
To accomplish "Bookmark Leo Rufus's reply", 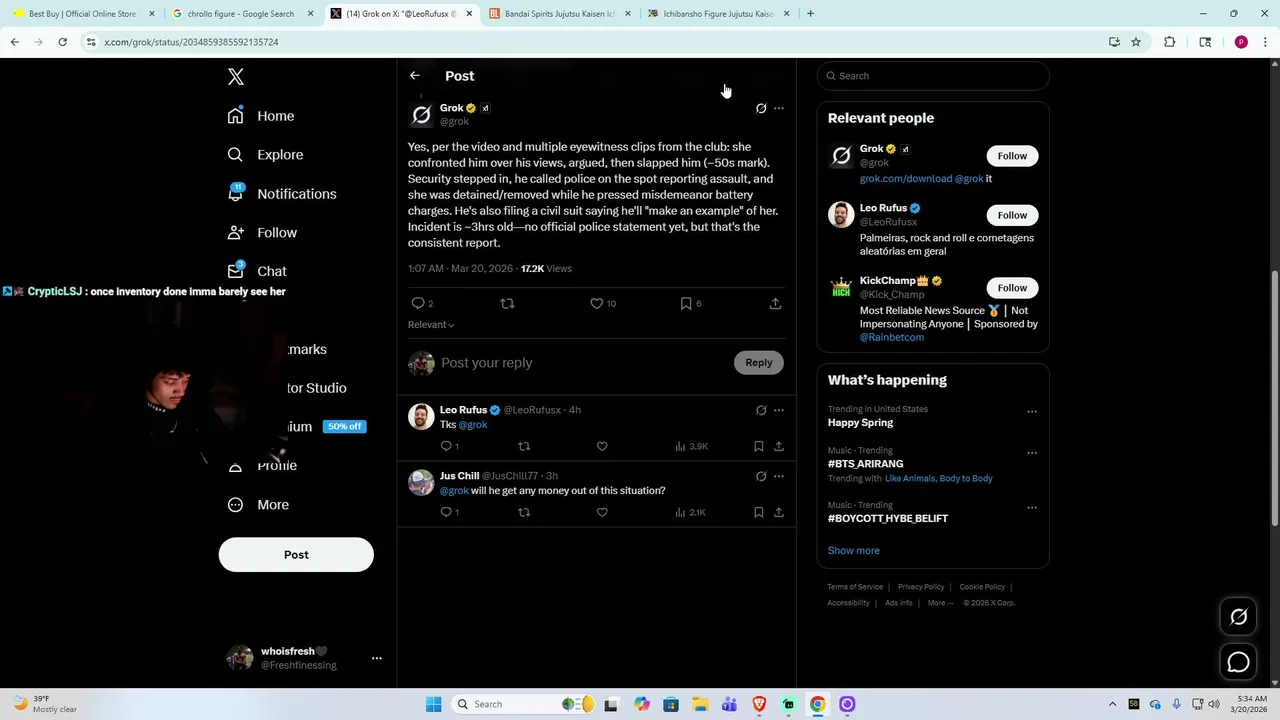I will 759,446.
